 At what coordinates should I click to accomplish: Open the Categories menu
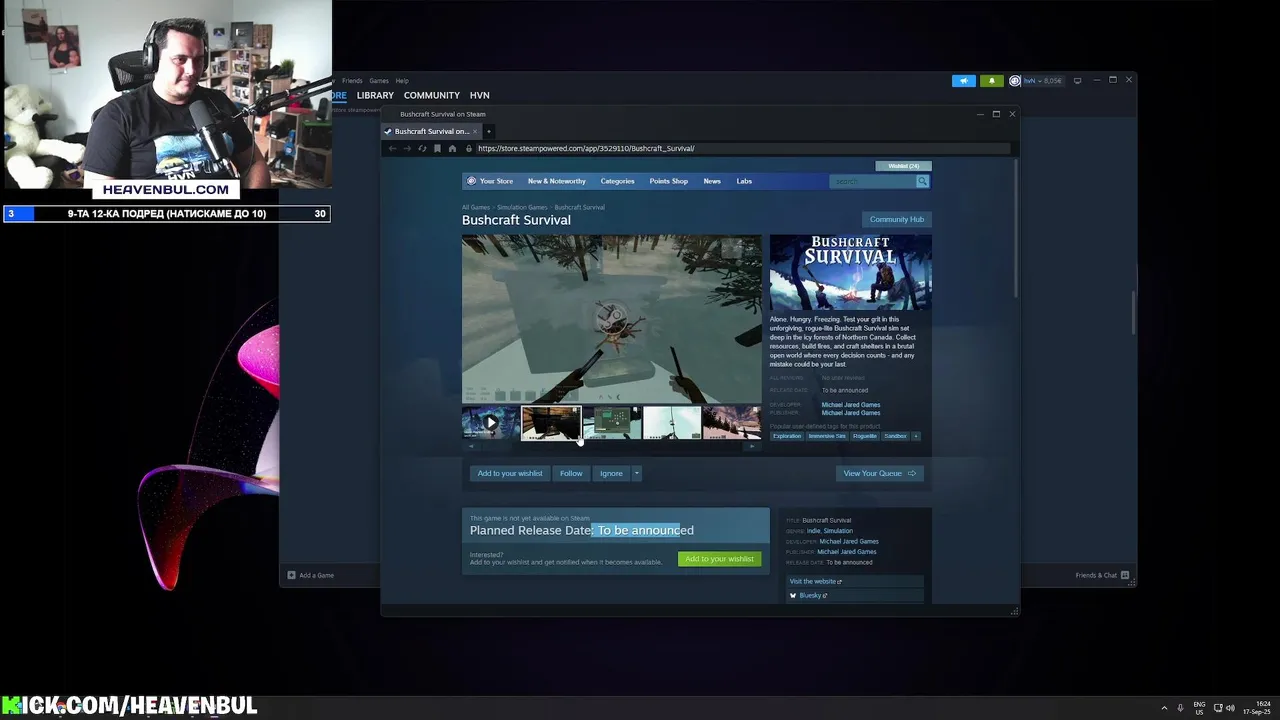pos(617,181)
